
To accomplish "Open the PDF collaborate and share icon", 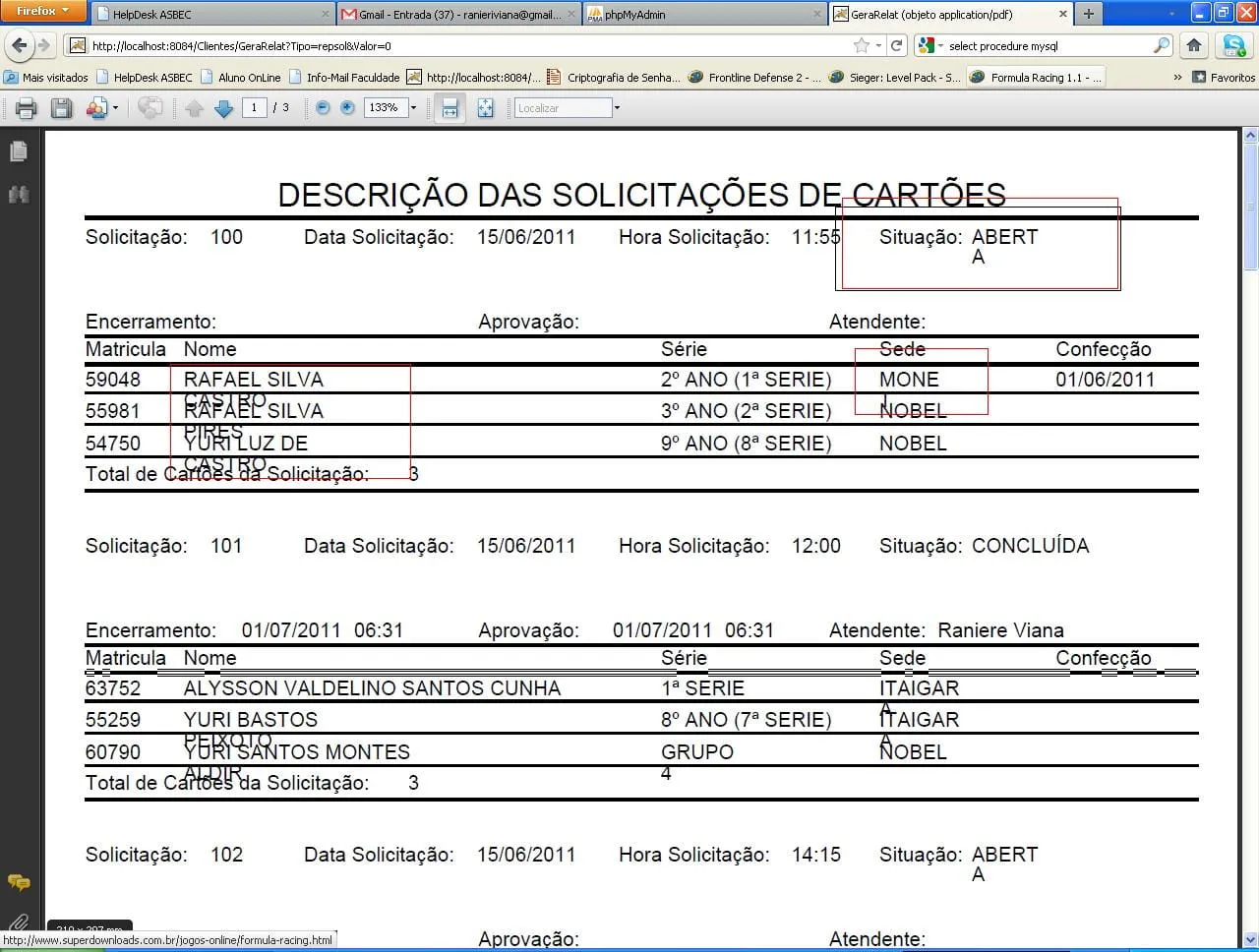I will point(96,108).
